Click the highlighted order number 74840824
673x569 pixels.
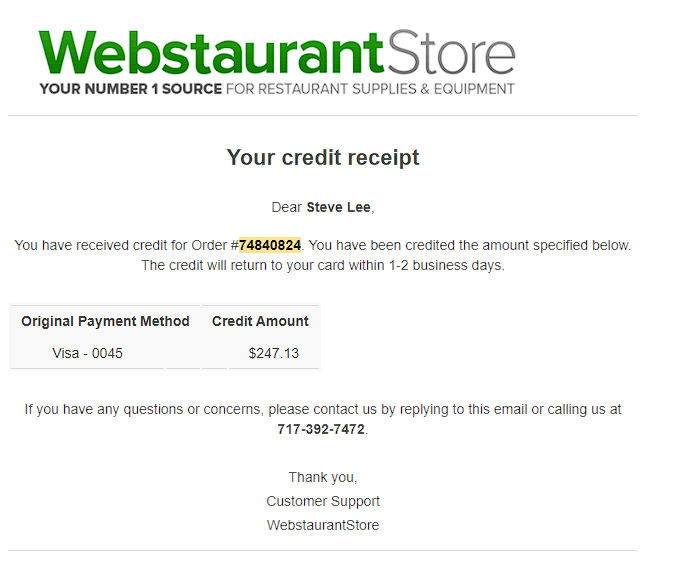pyautogui.click(x=270, y=245)
